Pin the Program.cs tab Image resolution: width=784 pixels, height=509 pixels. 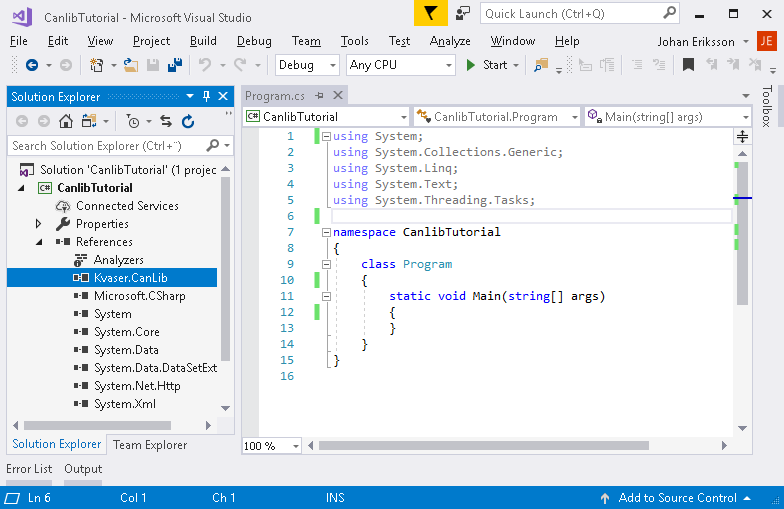click(320, 95)
